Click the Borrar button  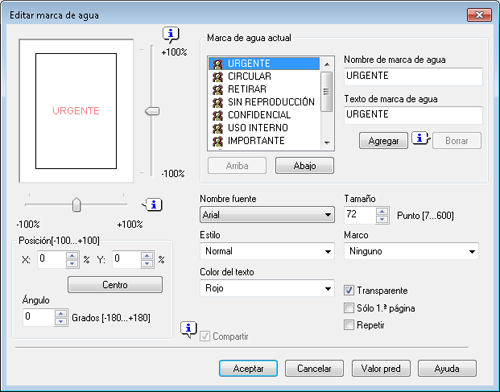point(457,141)
